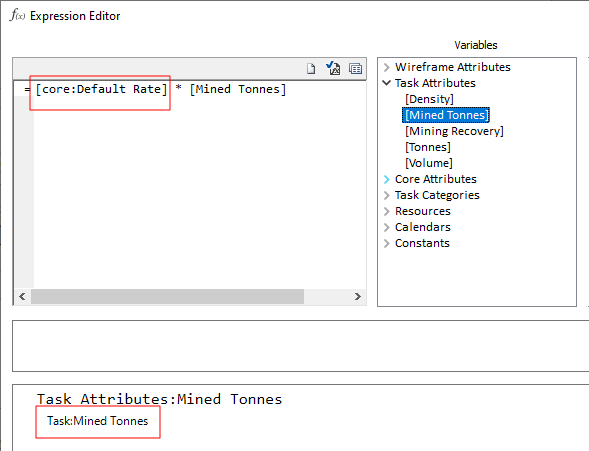Viewport: 589px width, 451px height.
Task: Select the [Mined Tonnes] variable
Action: pos(446,115)
